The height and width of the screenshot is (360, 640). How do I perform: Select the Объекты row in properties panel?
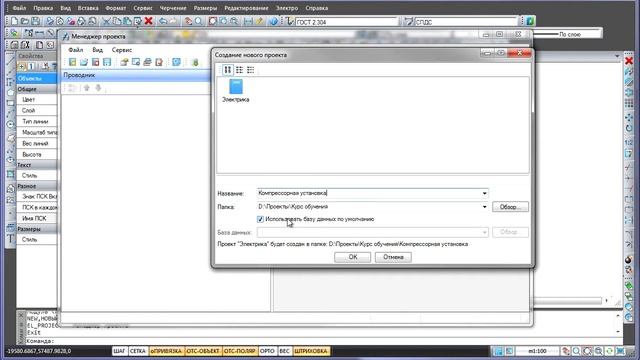pyautogui.click(x=37, y=78)
